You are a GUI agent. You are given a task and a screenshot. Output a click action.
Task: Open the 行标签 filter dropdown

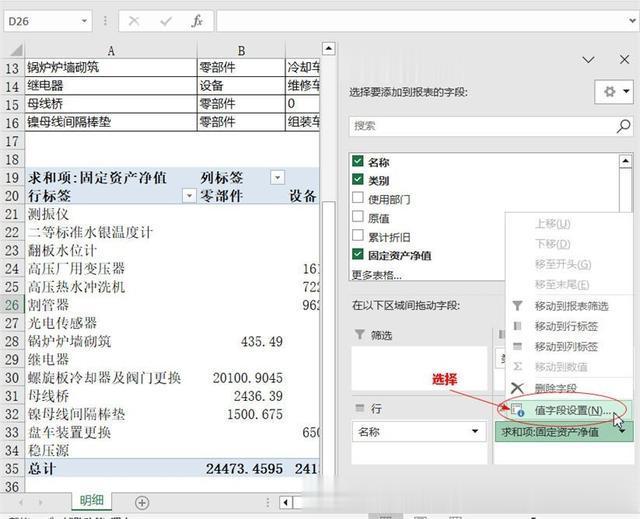[x=189, y=196]
